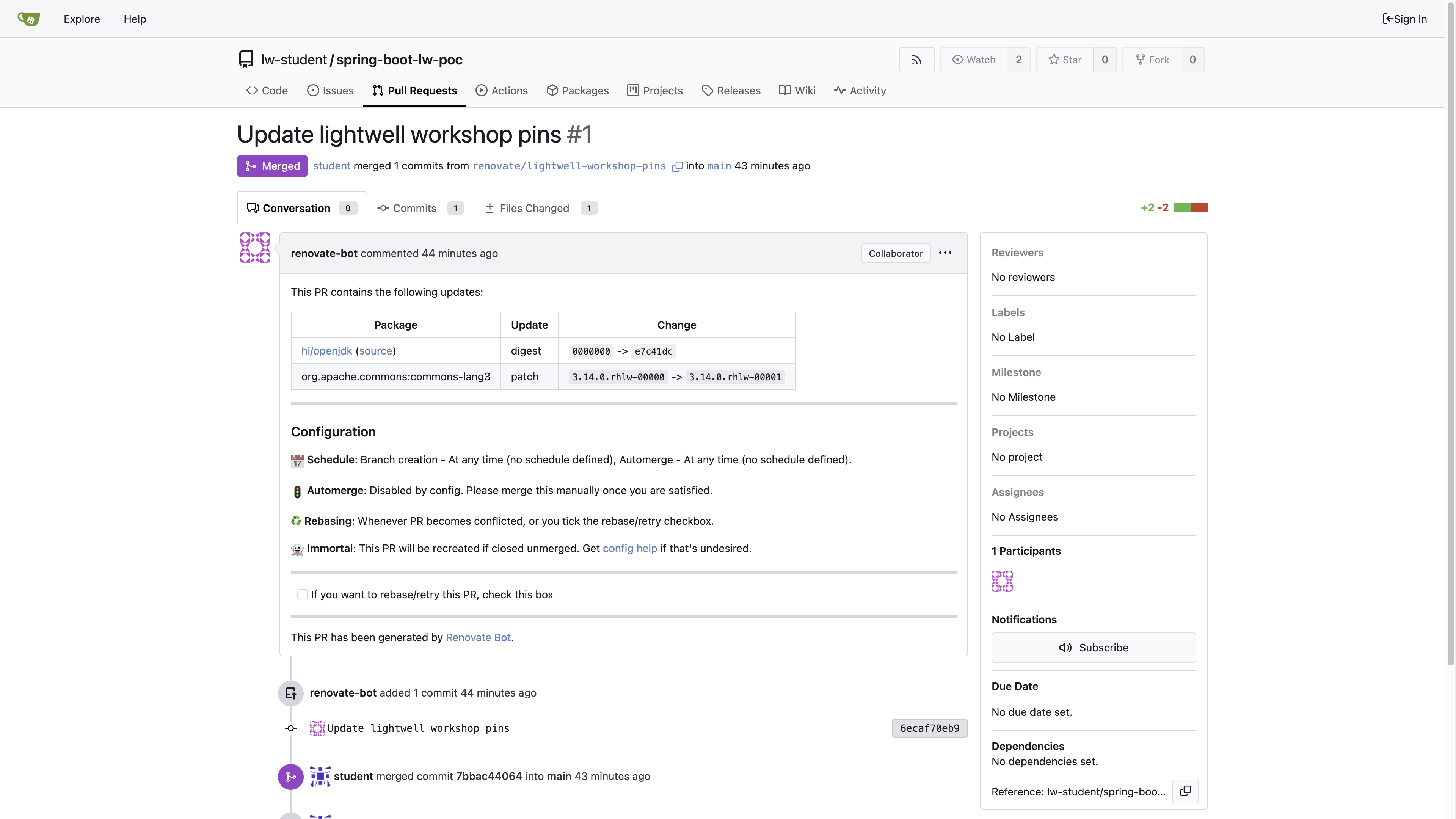Viewport: 1456px width, 819px height.
Task: Click the Update lightwell workshop pins commit message
Action: click(418, 728)
